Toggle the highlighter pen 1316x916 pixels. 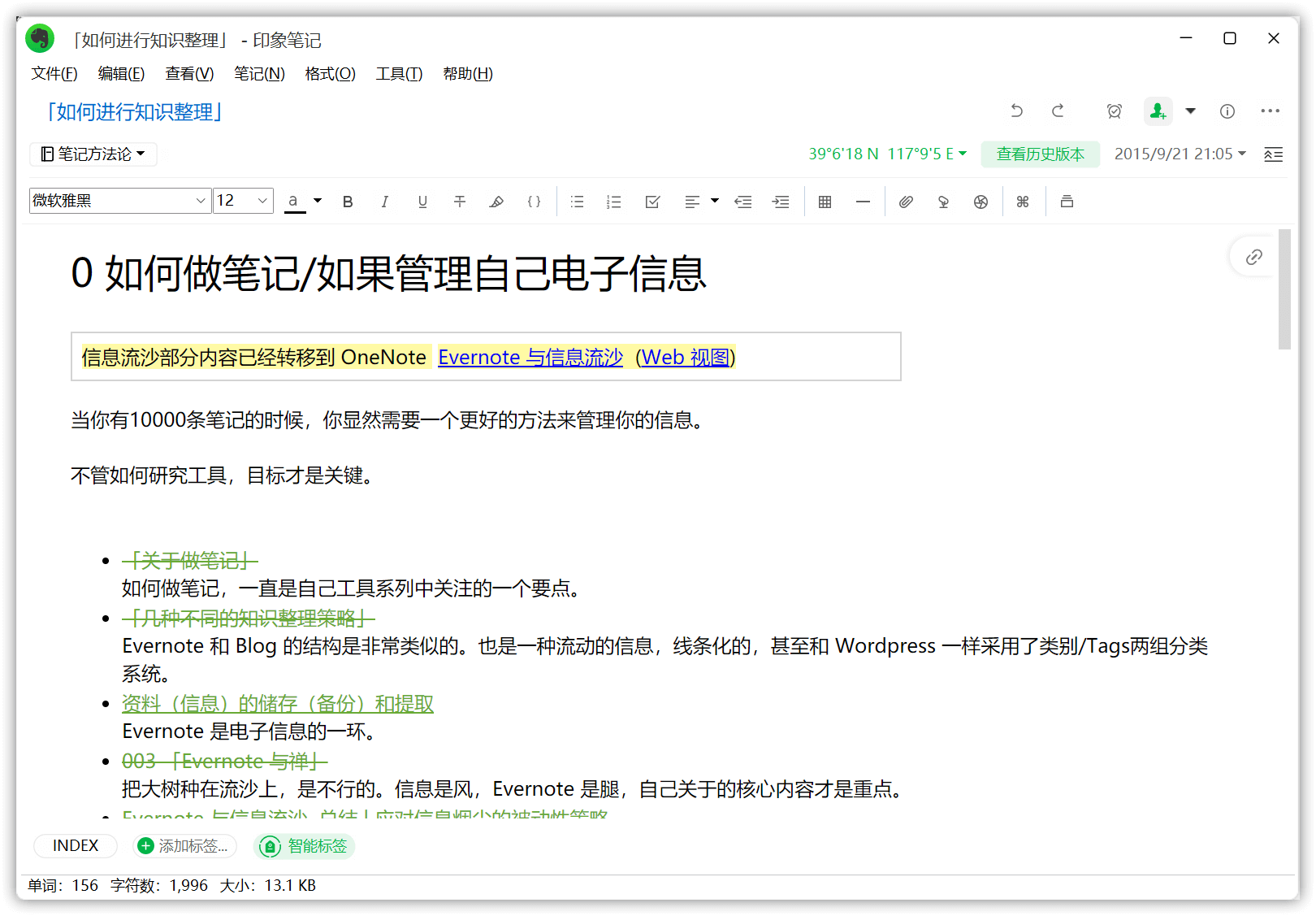pos(496,202)
